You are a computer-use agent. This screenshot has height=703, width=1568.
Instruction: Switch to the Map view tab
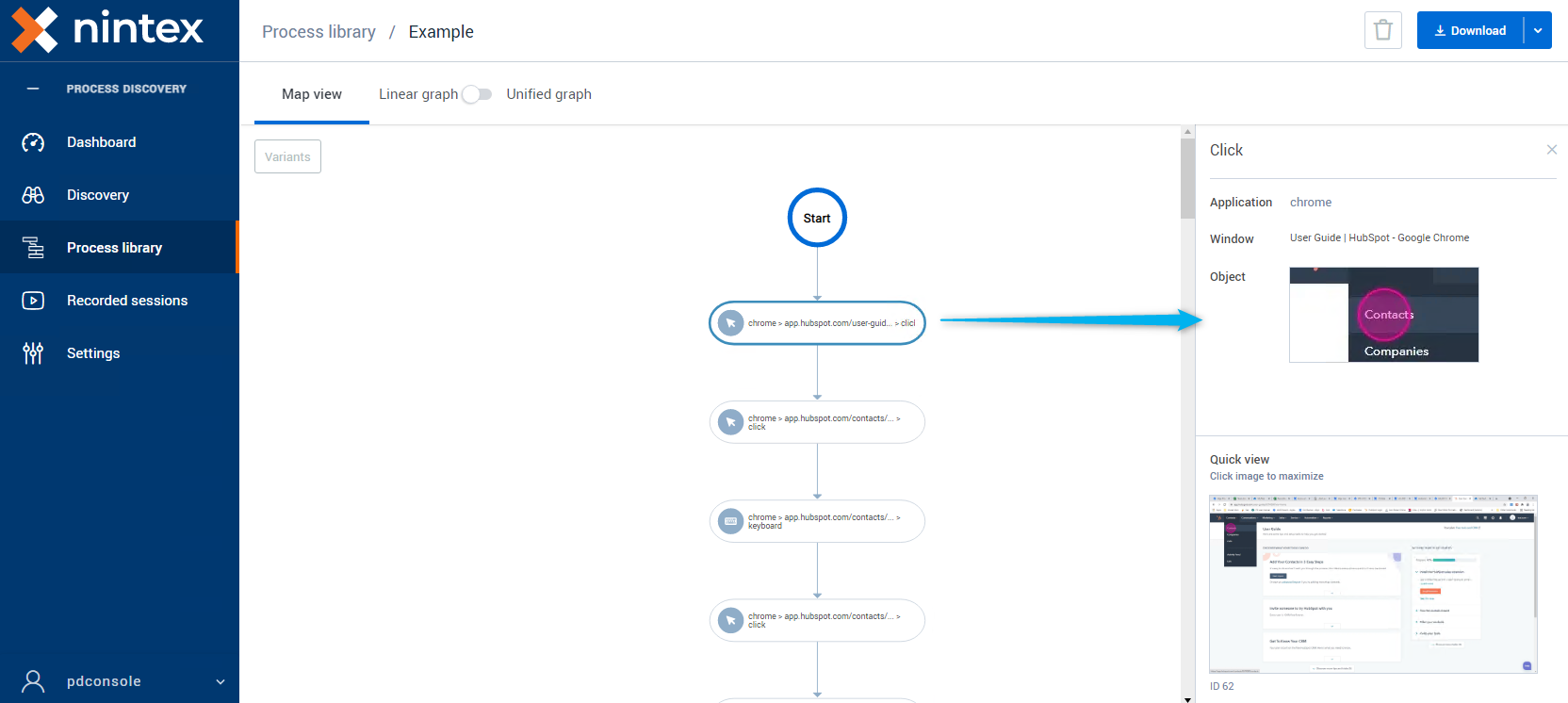(x=312, y=94)
